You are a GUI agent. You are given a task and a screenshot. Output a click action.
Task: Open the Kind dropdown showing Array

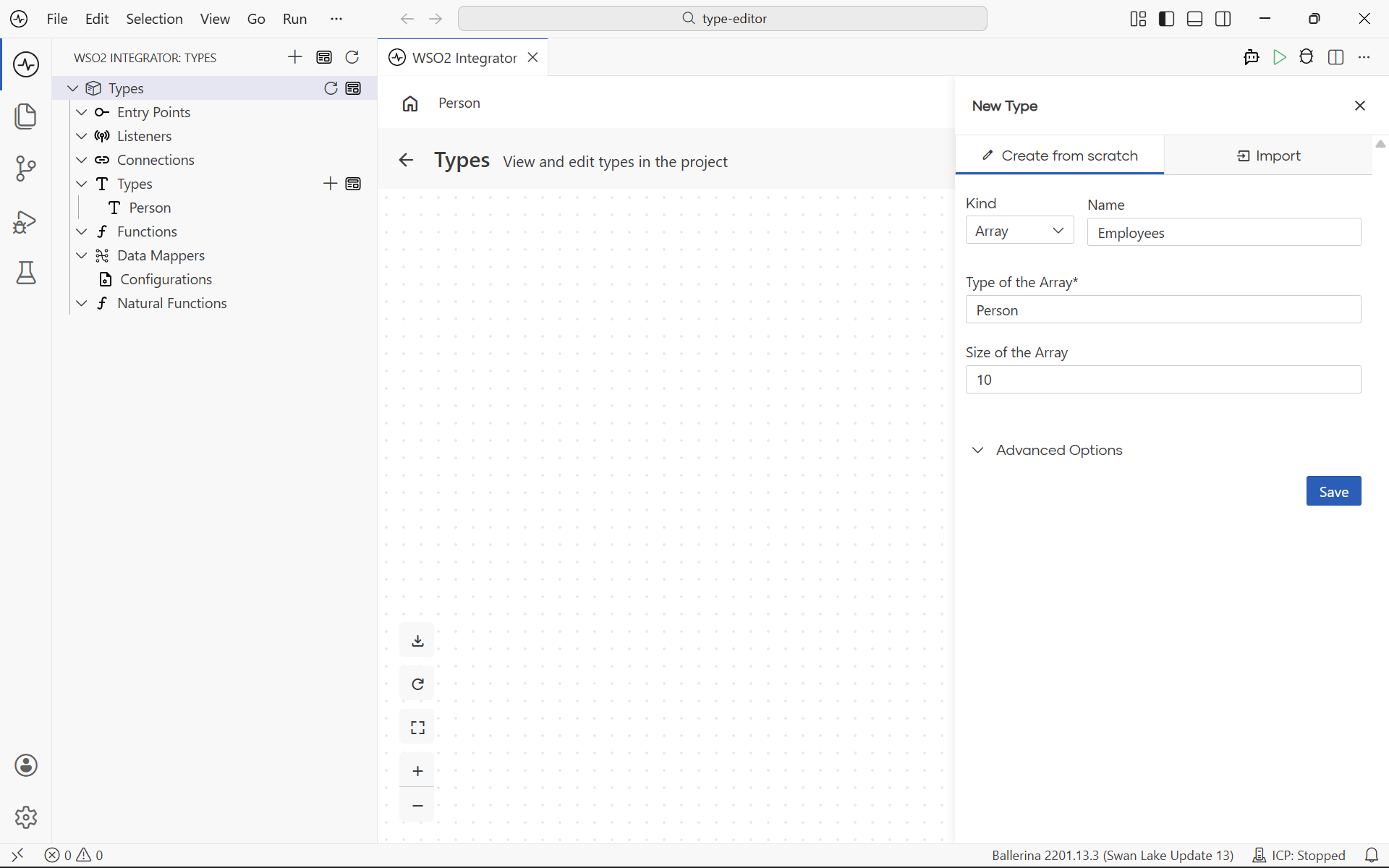click(x=1019, y=231)
